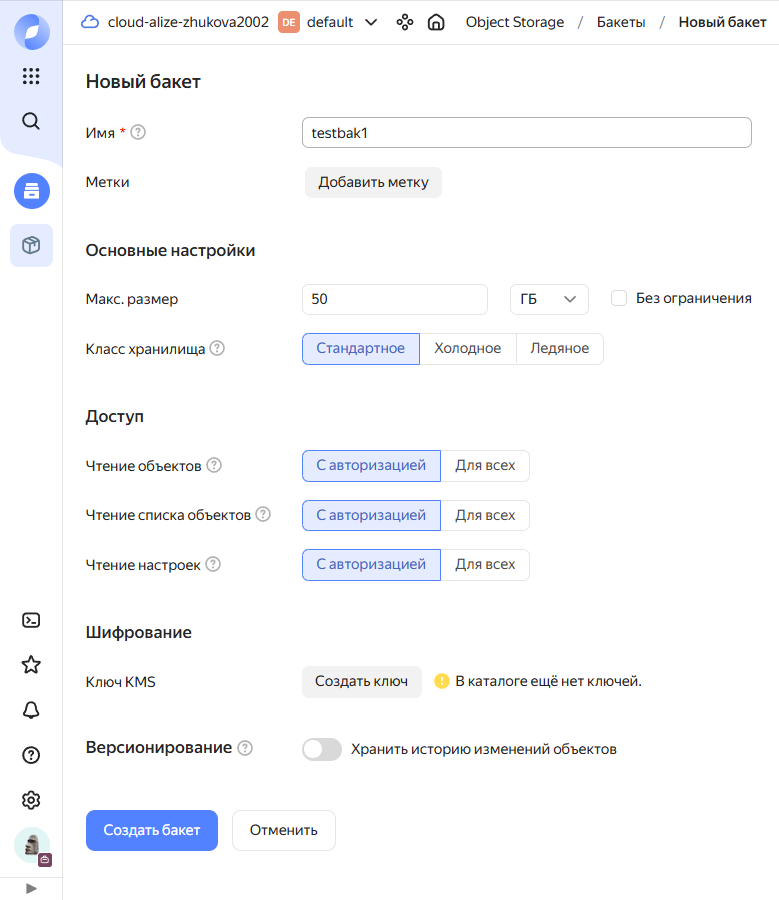The width and height of the screenshot is (779, 900).
Task: Select Холодное storage class
Action: pyautogui.click(x=467, y=349)
